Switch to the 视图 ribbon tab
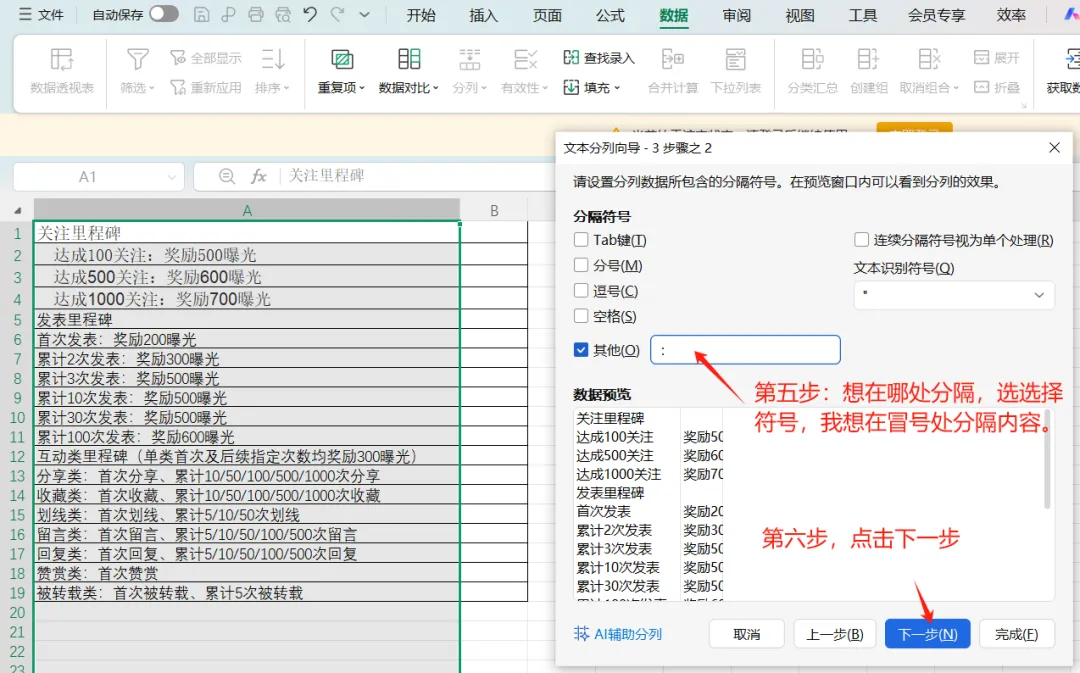The width and height of the screenshot is (1080, 673). point(800,15)
